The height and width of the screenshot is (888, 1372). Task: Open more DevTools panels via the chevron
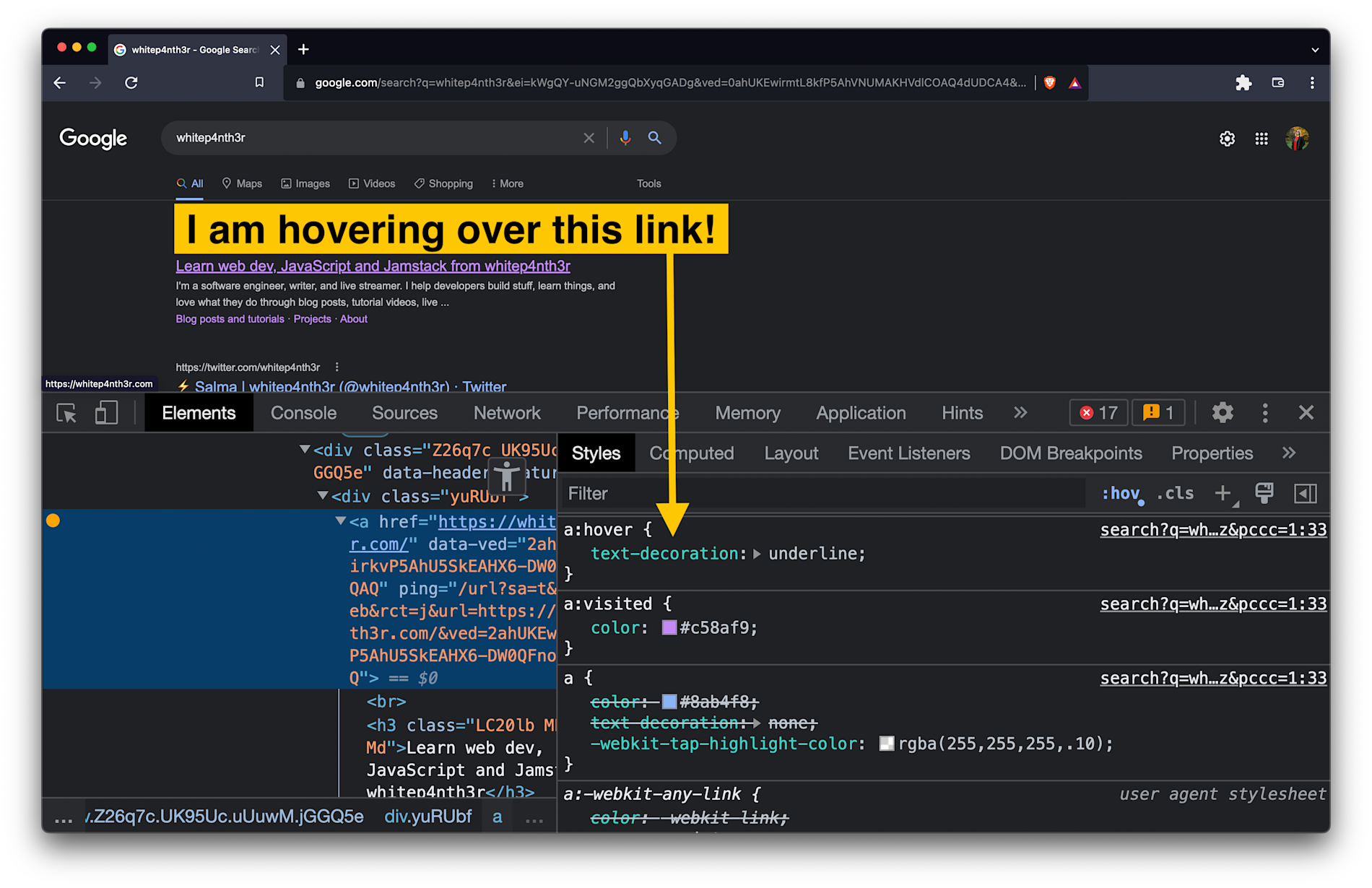pos(1020,412)
